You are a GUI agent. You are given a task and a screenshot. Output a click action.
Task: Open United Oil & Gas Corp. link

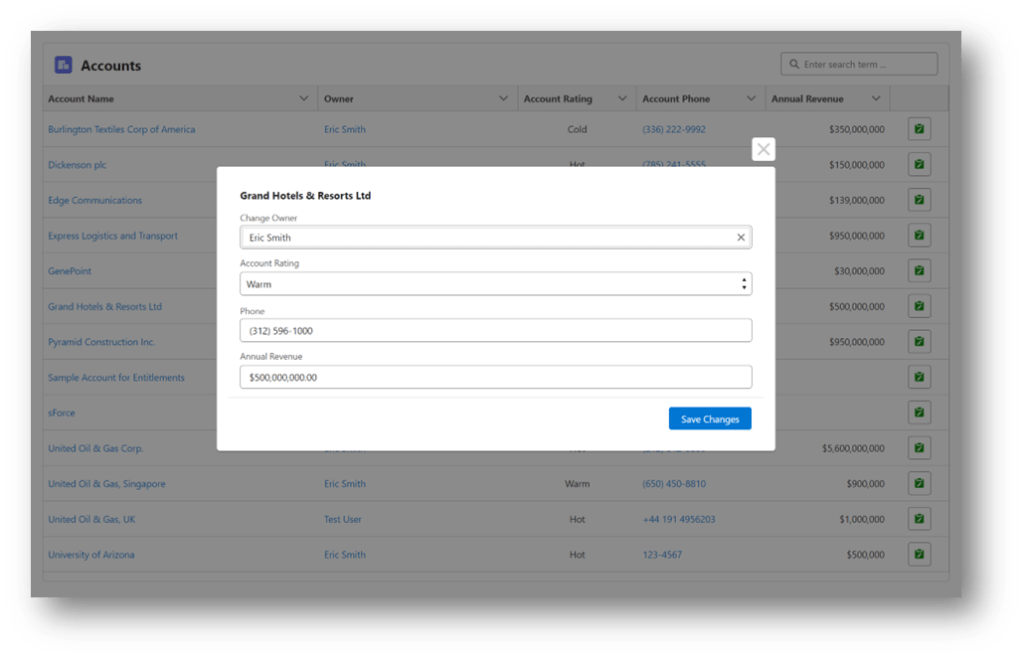(95, 448)
